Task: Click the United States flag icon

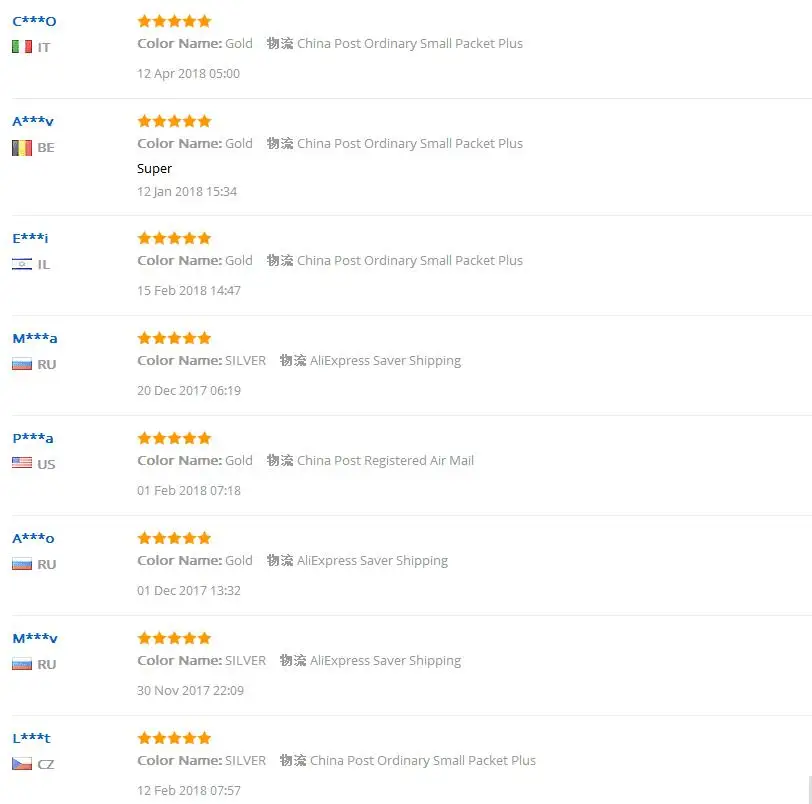Action: pyautogui.click(x=22, y=463)
